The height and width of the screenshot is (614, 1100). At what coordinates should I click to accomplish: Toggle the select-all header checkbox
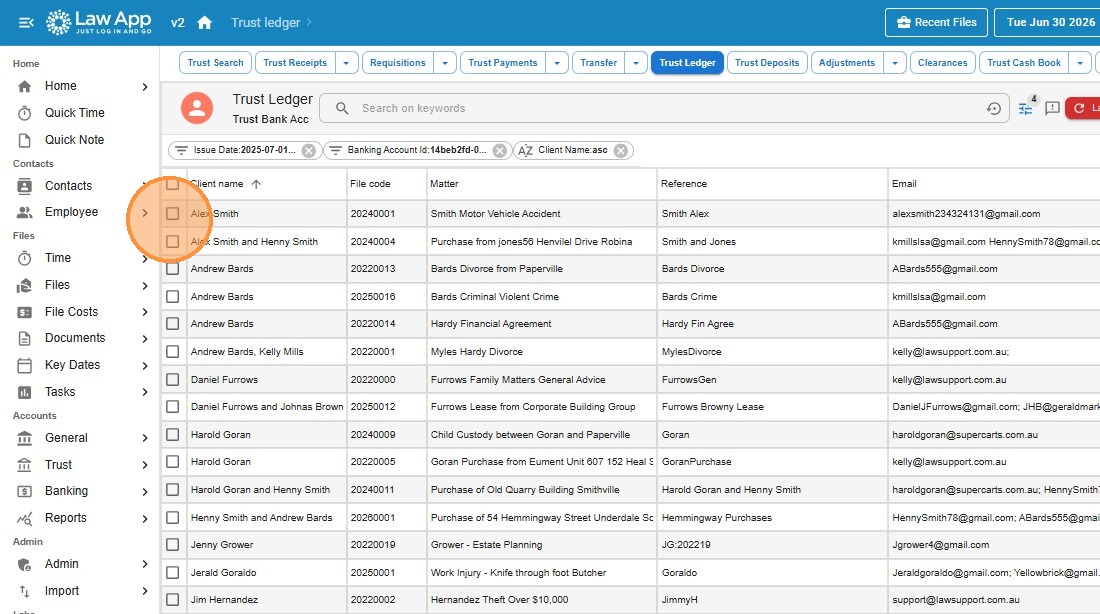pos(173,185)
